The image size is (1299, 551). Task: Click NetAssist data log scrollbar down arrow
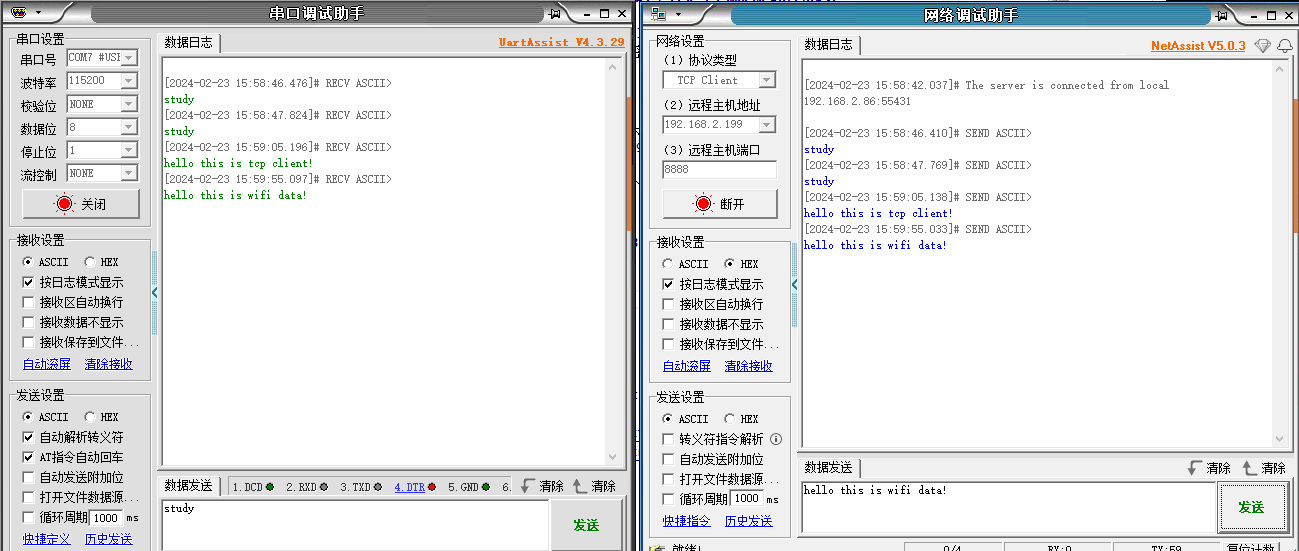1280,438
